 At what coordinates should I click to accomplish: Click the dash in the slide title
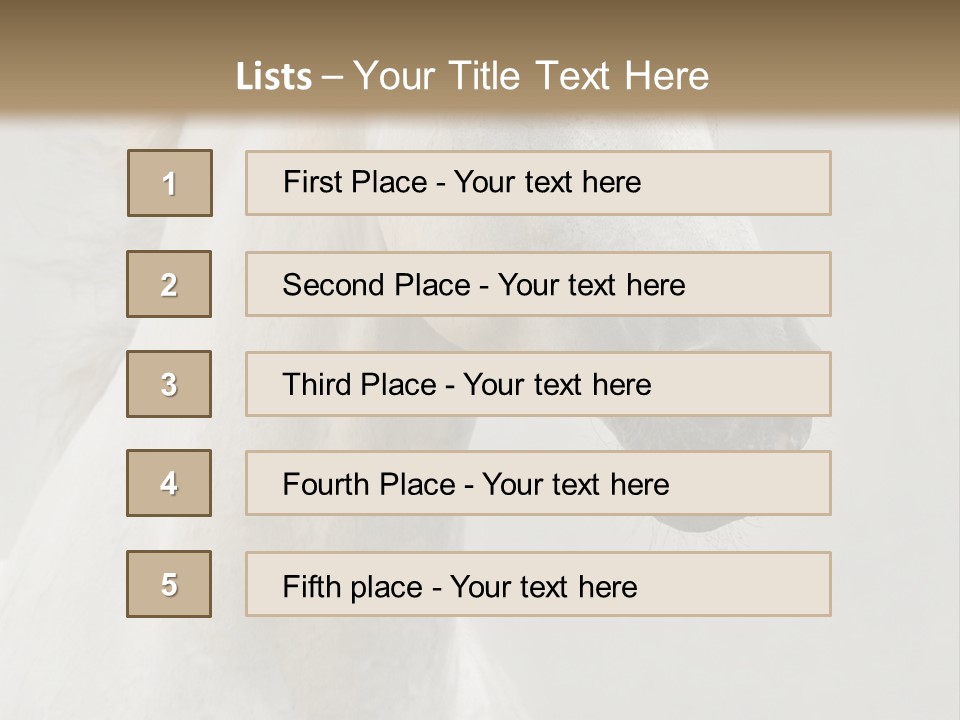coord(333,77)
